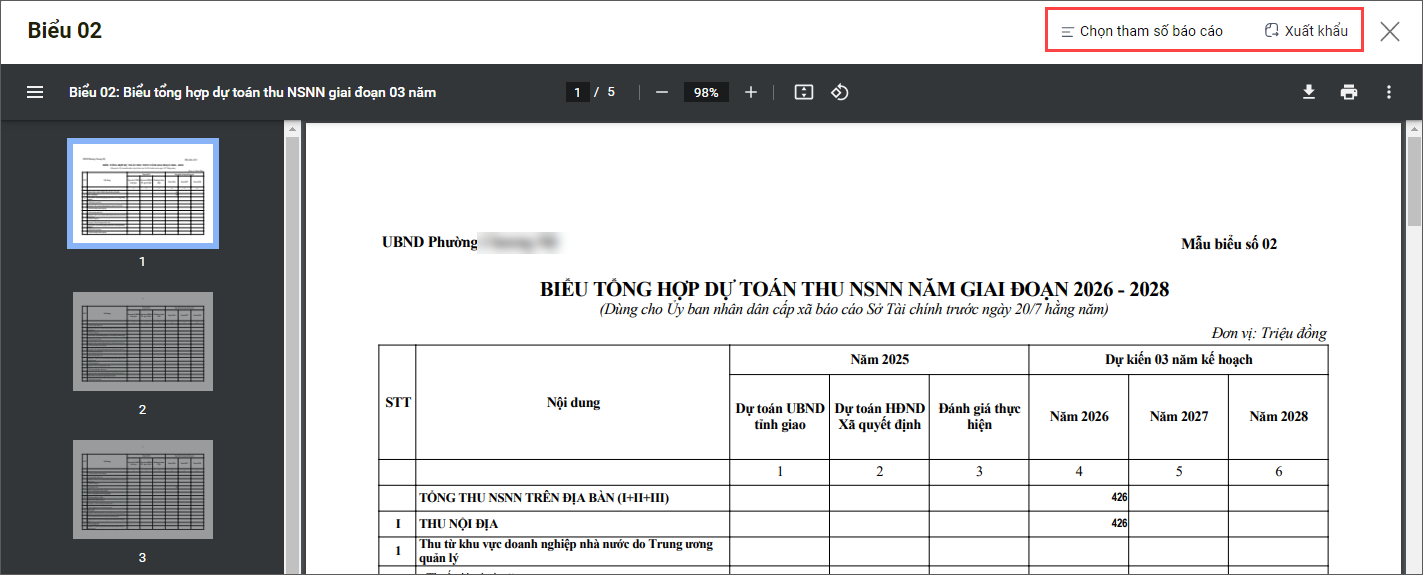Click the Xuất khẩu export button

point(1306,31)
